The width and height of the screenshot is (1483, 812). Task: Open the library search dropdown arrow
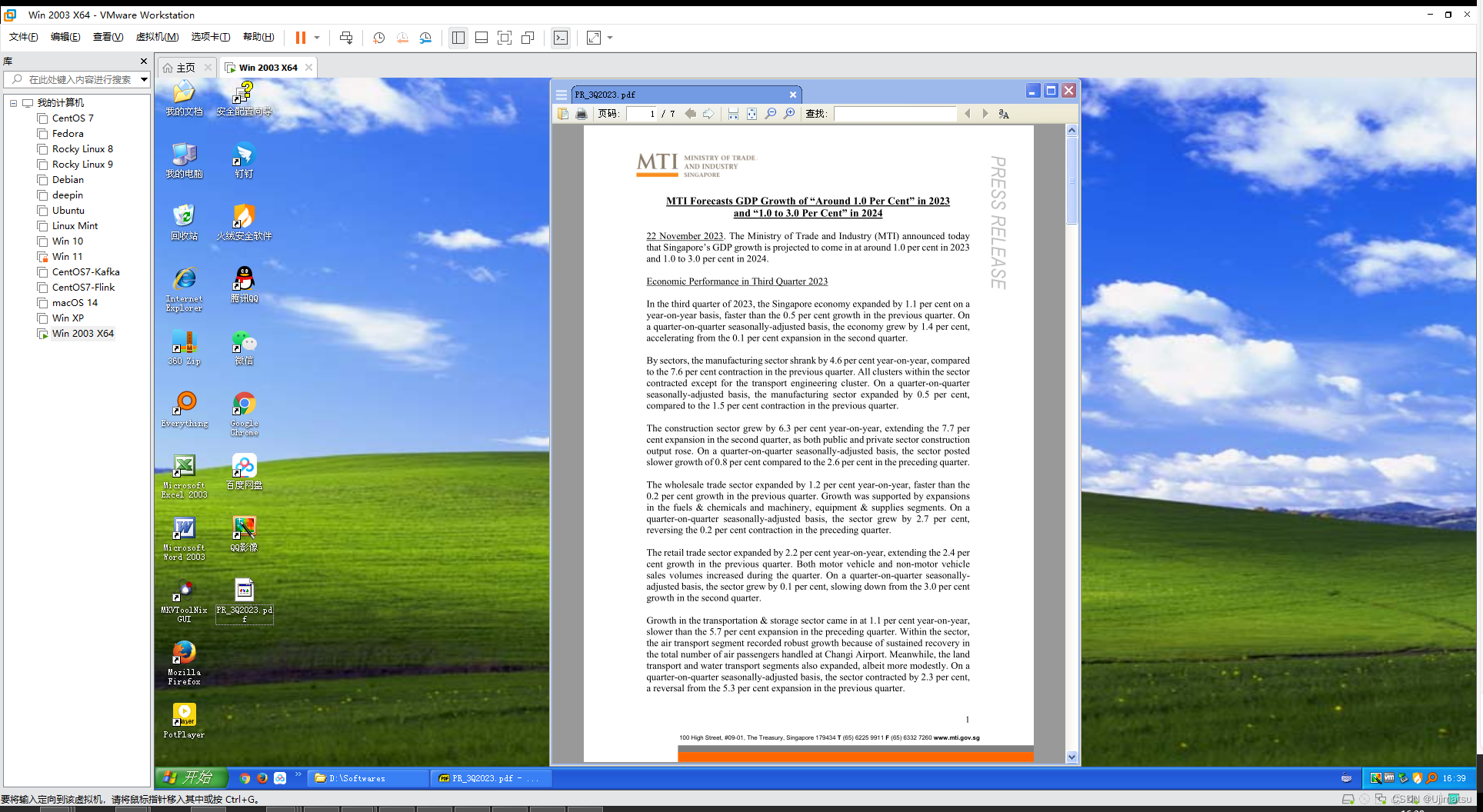pos(144,79)
